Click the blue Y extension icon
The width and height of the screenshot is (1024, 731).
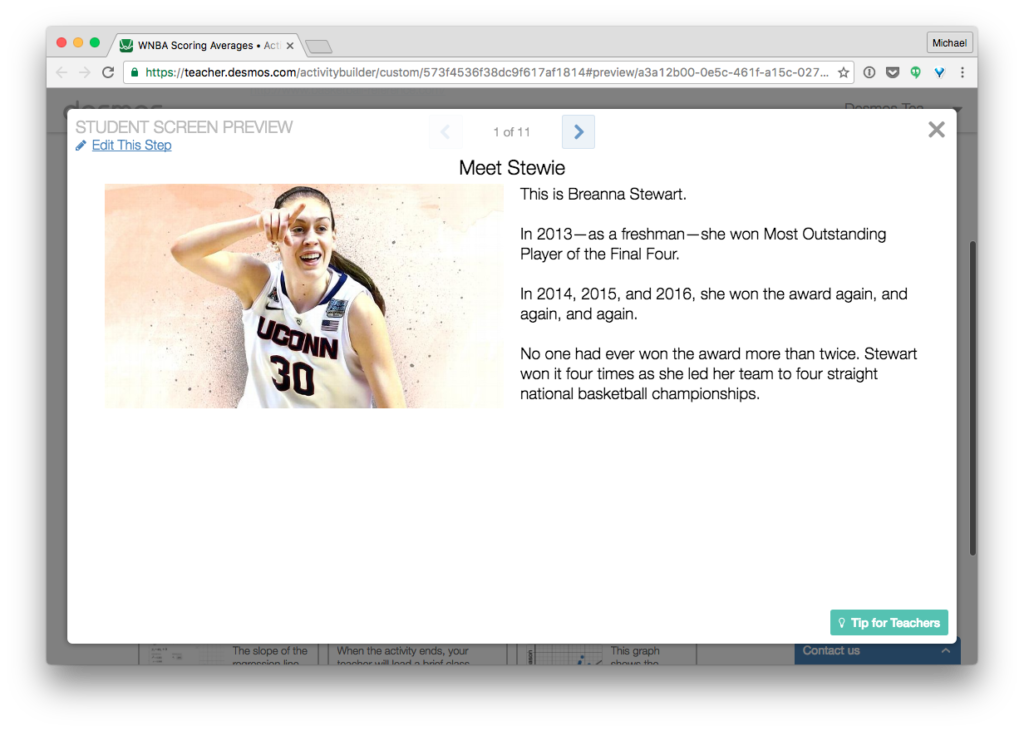point(939,73)
